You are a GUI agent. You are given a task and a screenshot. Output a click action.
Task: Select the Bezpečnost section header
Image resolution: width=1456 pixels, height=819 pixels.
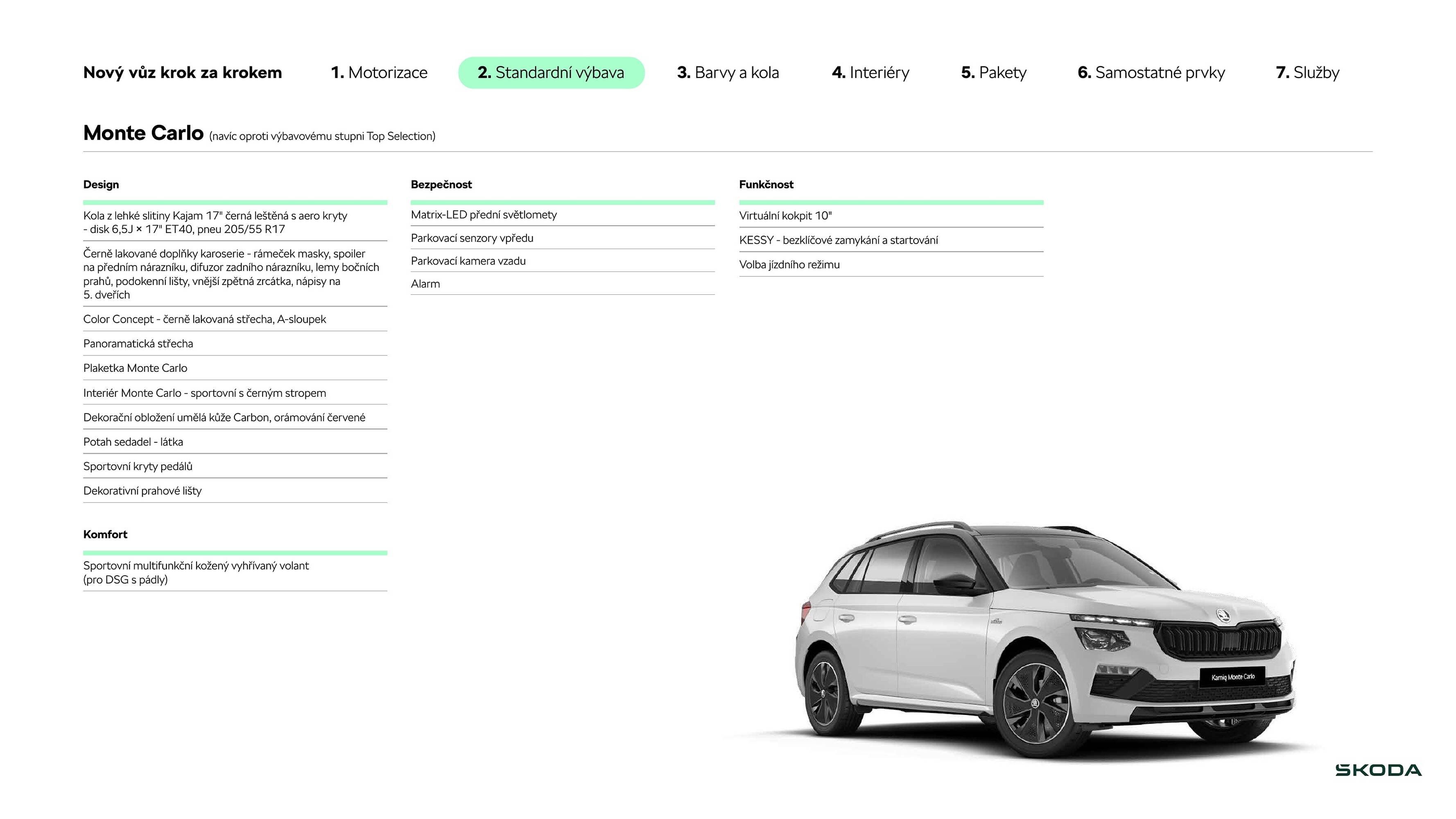(x=441, y=184)
